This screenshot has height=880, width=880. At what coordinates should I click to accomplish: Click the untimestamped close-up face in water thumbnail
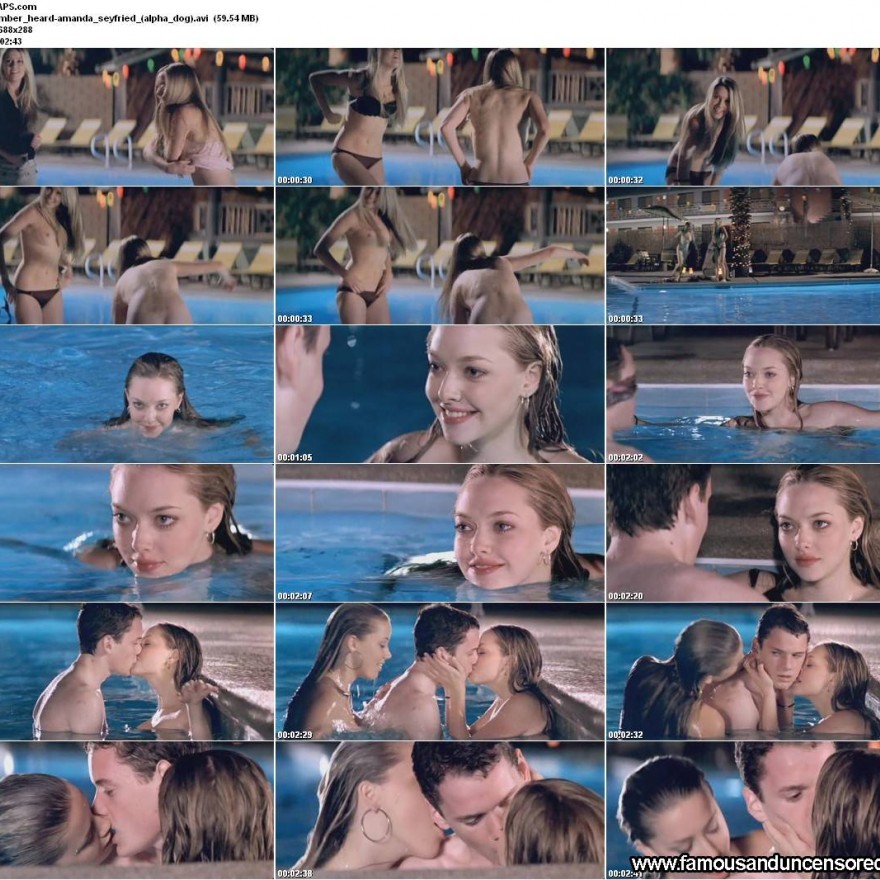137,532
